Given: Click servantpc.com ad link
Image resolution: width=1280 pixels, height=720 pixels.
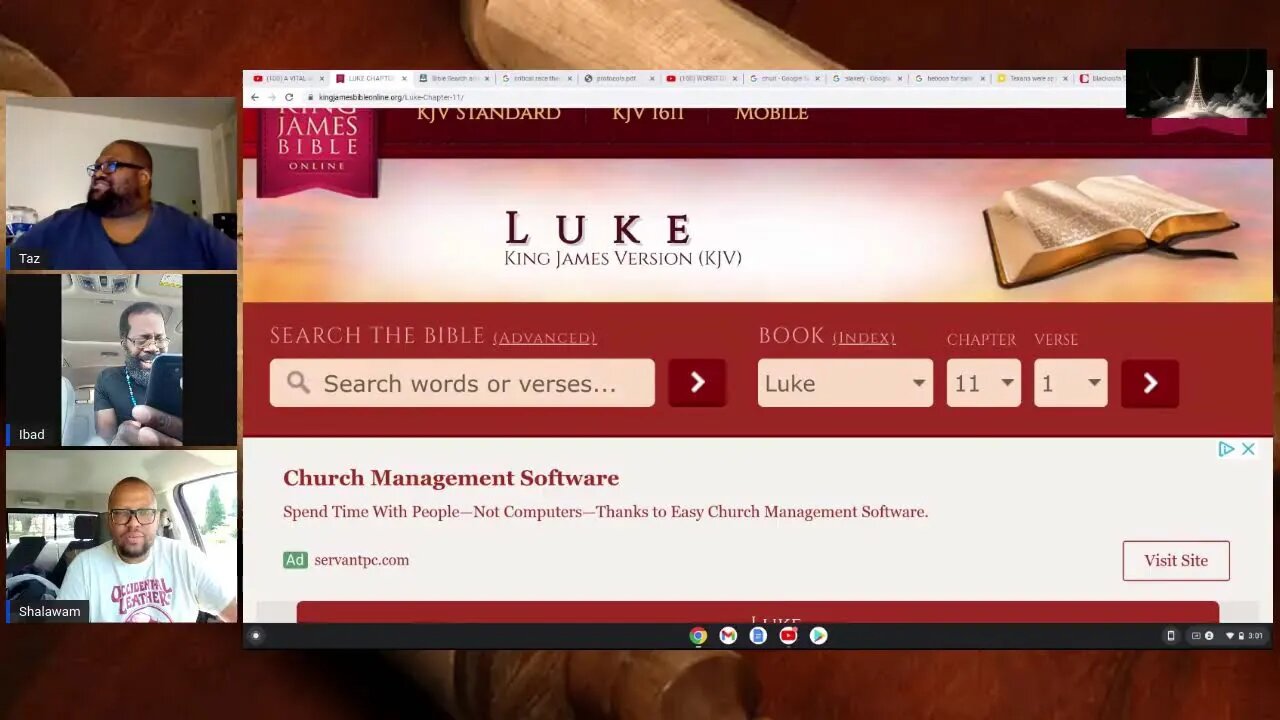Looking at the screenshot, I should click(361, 560).
